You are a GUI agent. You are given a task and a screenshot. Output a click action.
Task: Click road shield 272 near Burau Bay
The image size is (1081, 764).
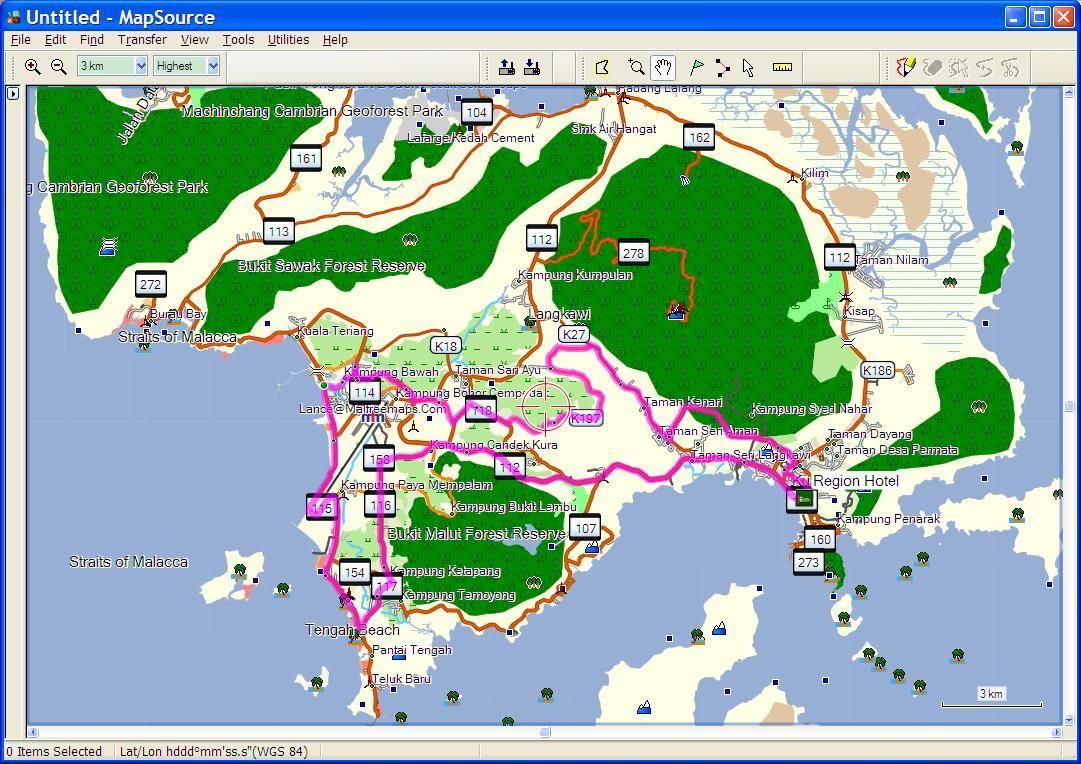tap(150, 284)
